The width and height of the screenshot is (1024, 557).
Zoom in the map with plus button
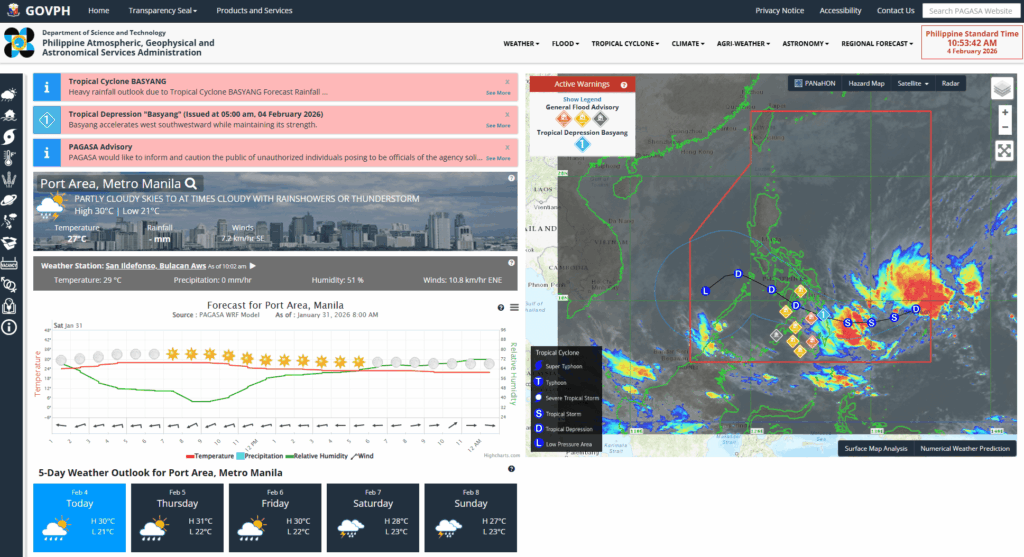[1004, 112]
